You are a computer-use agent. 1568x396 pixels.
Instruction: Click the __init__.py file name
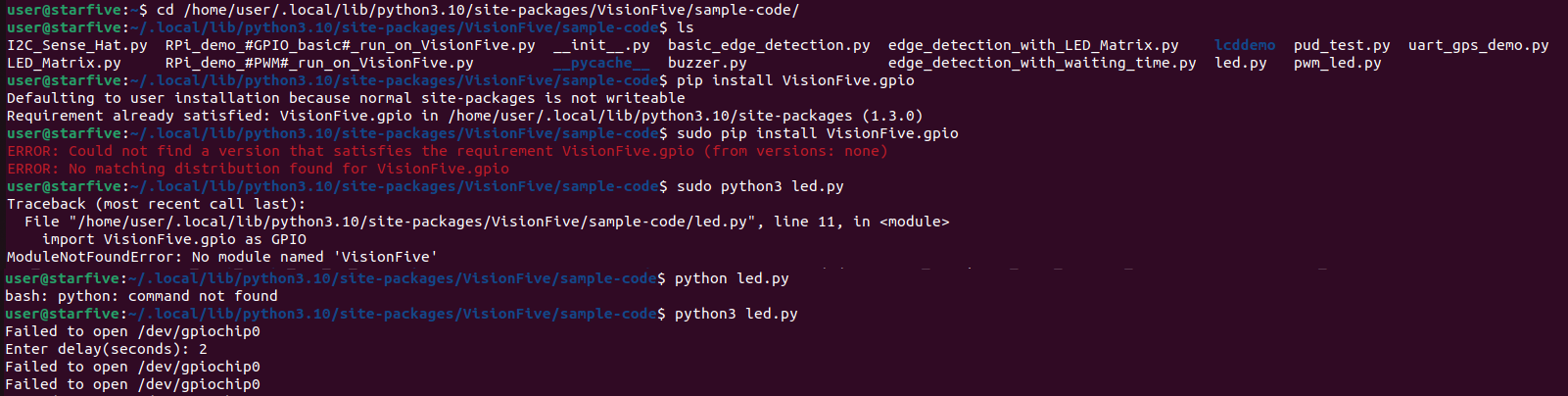click(601, 45)
